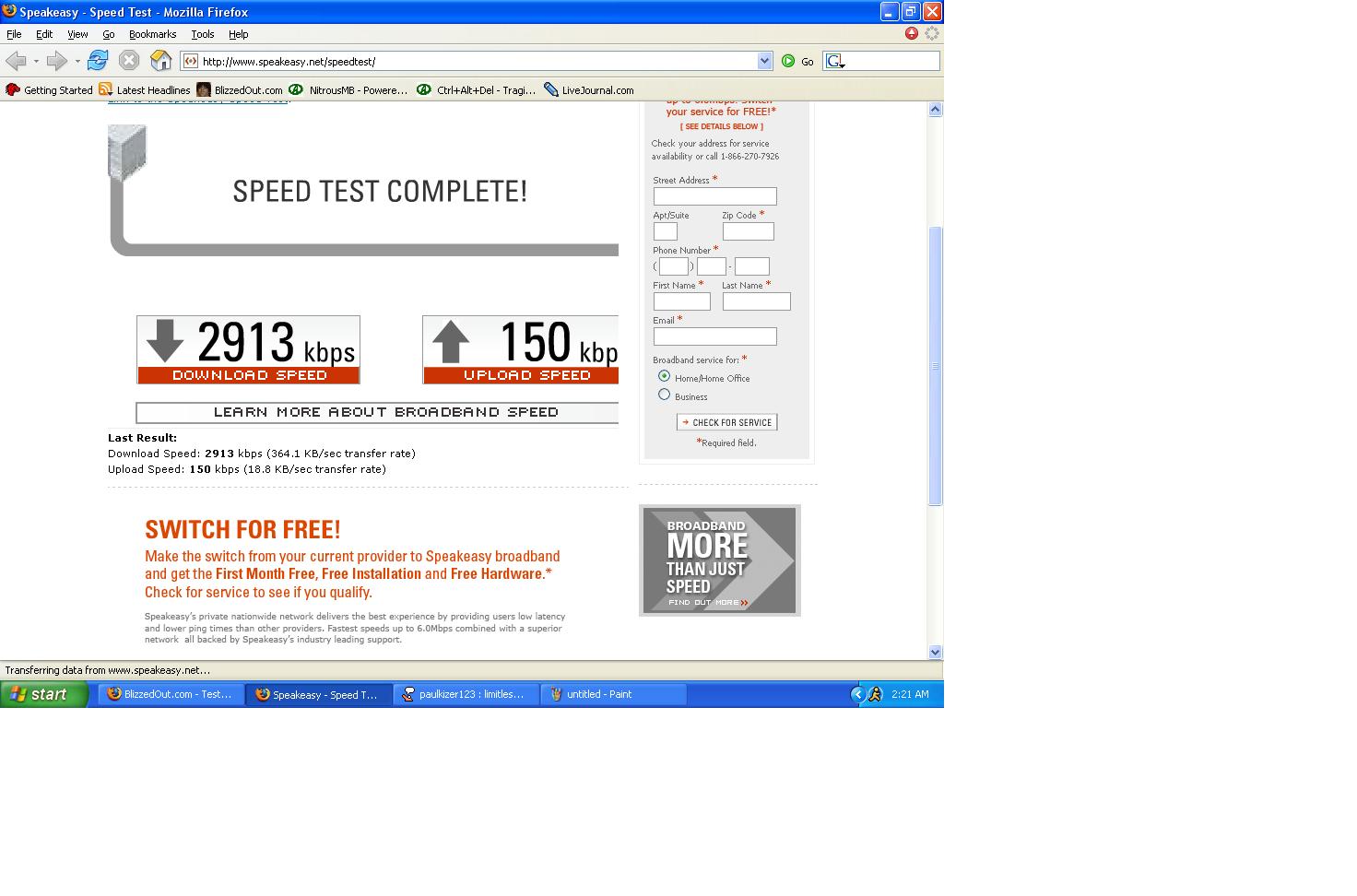Image resolution: width=1357 pixels, height=896 pixels.
Task: Select Home/Home Office radio button
Action: (x=664, y=376)
